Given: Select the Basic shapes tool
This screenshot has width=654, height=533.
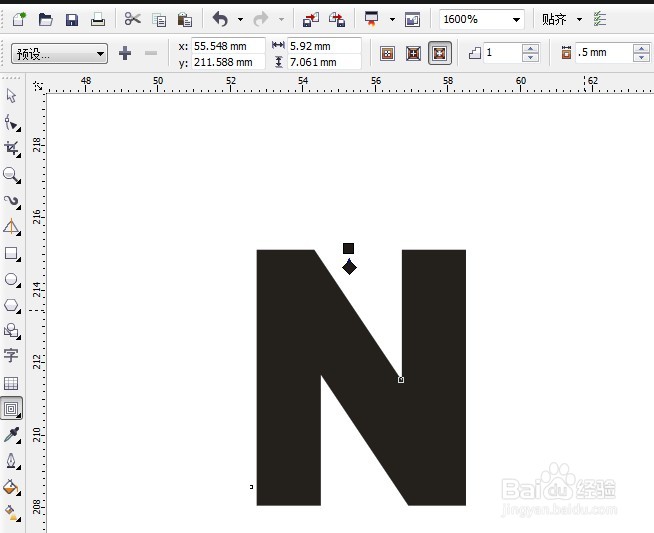Looking at the screenshot, I should pos(12,331).
